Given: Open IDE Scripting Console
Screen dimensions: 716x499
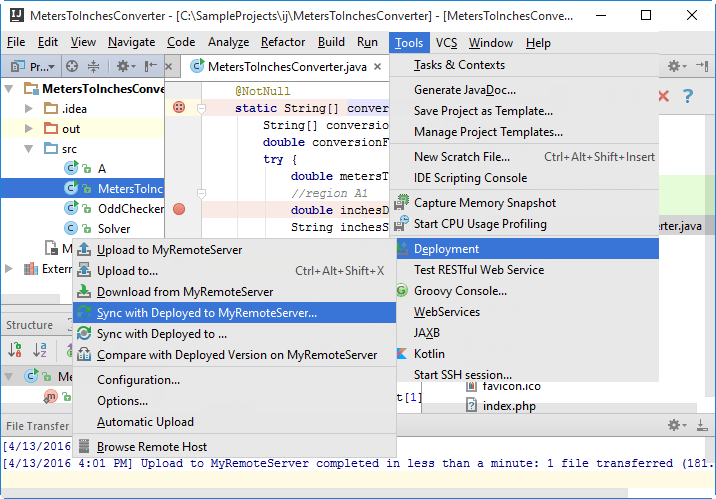Looking at the screenshot, I should [x=524, y=178].
